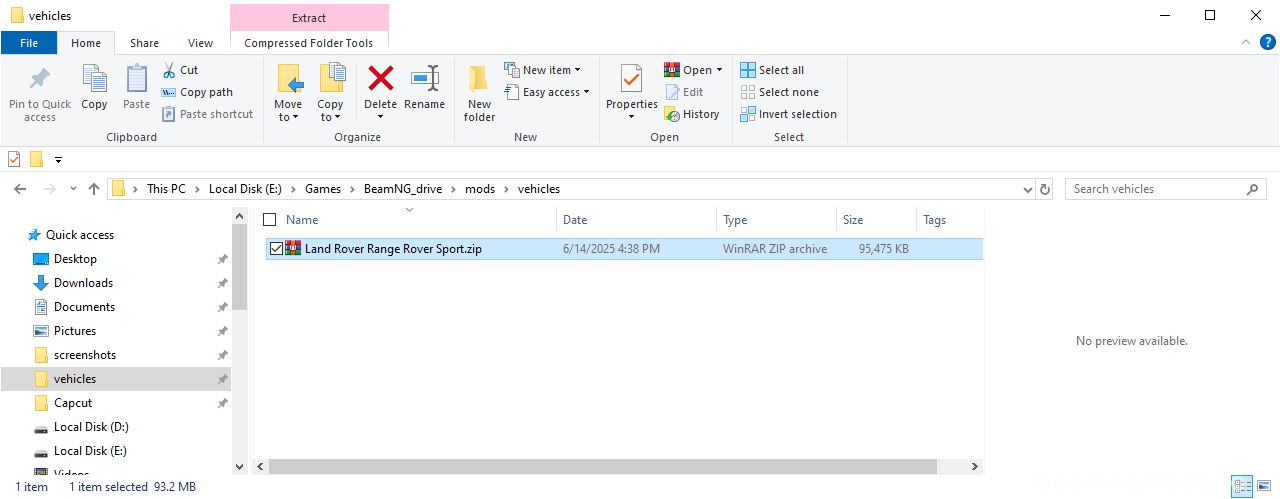1280x499 pixels.
Task: Click the quick access toolbar Properties checkmark icon
Action: (14, 159)
